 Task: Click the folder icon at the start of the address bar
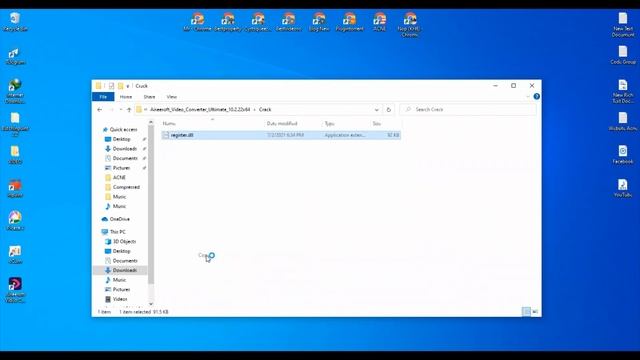point(139,109)
